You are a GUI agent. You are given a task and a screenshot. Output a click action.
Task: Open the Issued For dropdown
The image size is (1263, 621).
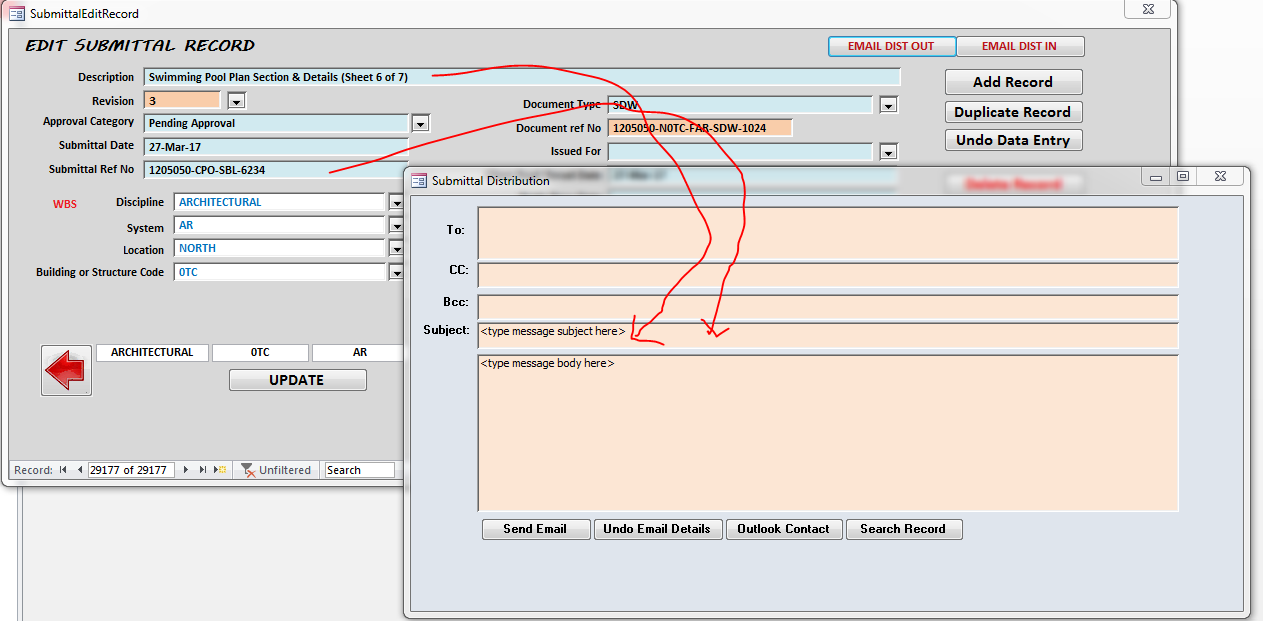[888, 152]
